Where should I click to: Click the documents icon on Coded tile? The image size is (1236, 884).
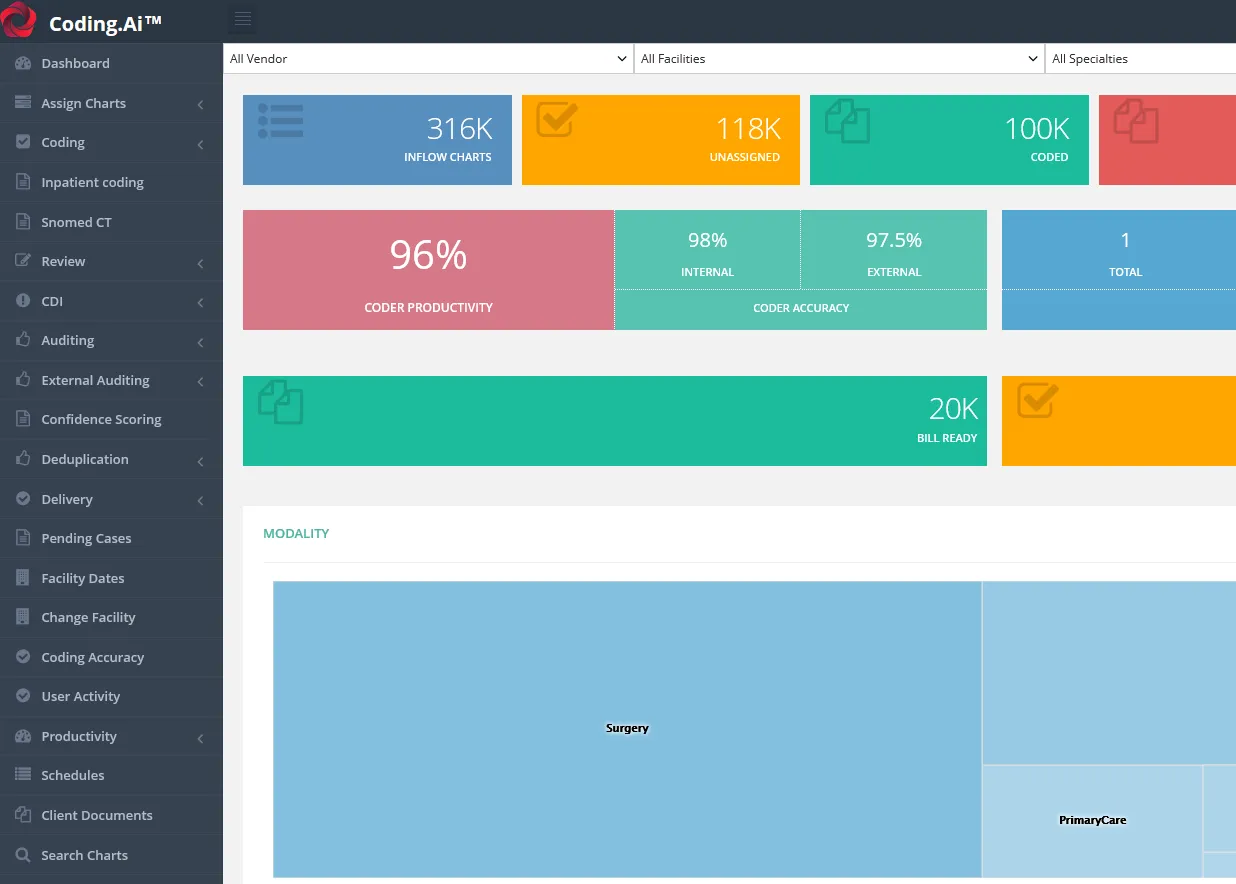tap(847, 120)
